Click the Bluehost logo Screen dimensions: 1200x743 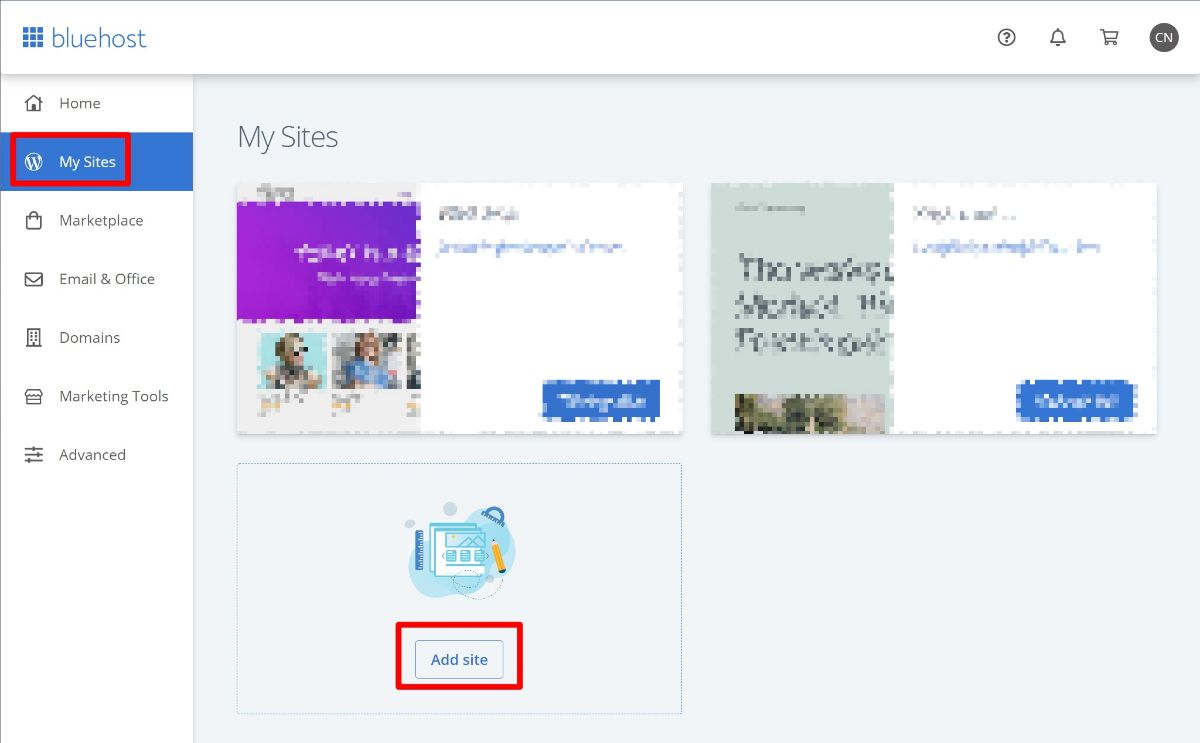click(85, 37)
